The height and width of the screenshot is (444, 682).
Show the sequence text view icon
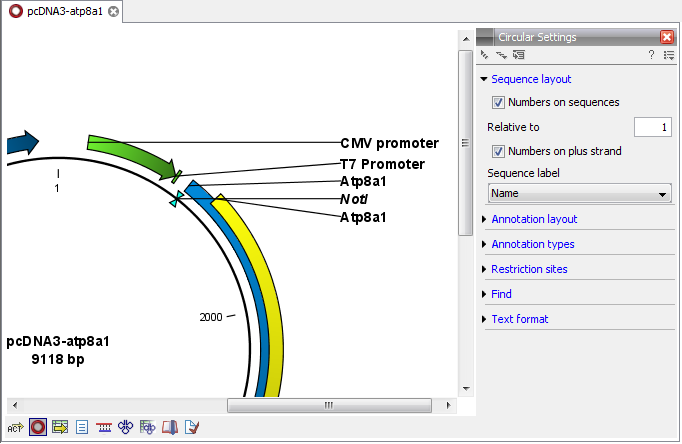(82, 427)
